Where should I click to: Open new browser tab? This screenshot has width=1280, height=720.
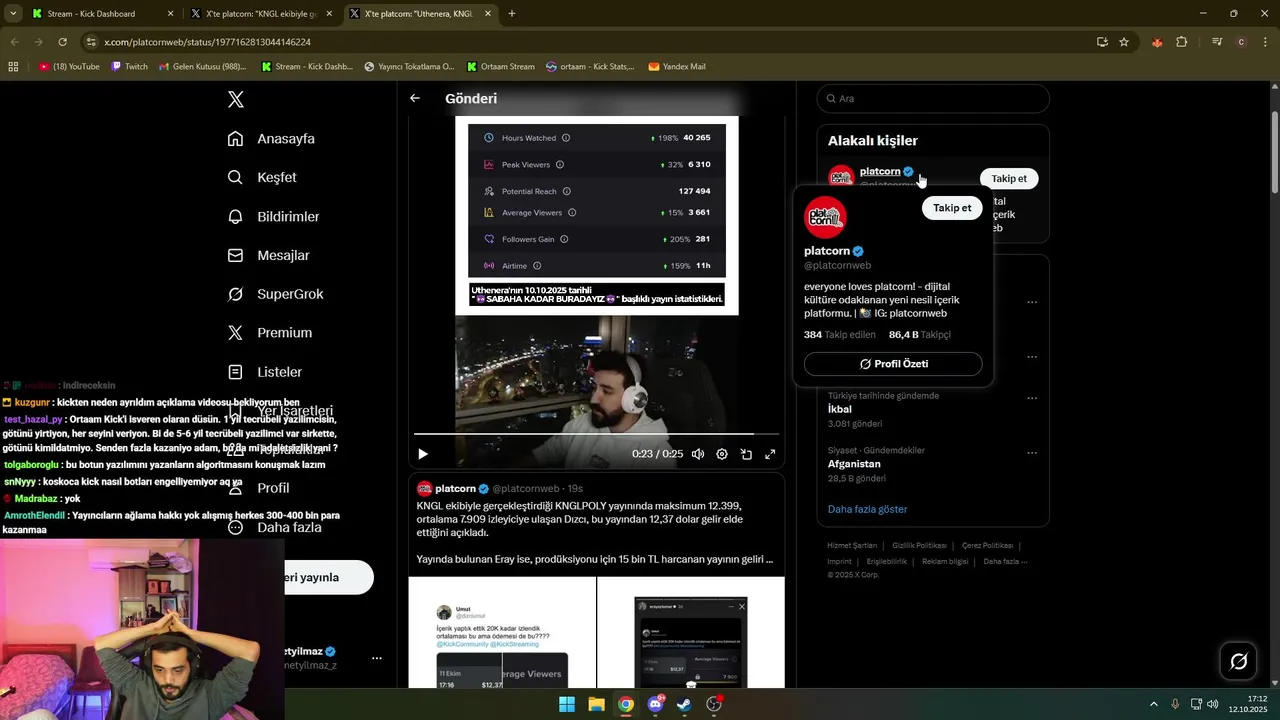click(x=512, y=14)
